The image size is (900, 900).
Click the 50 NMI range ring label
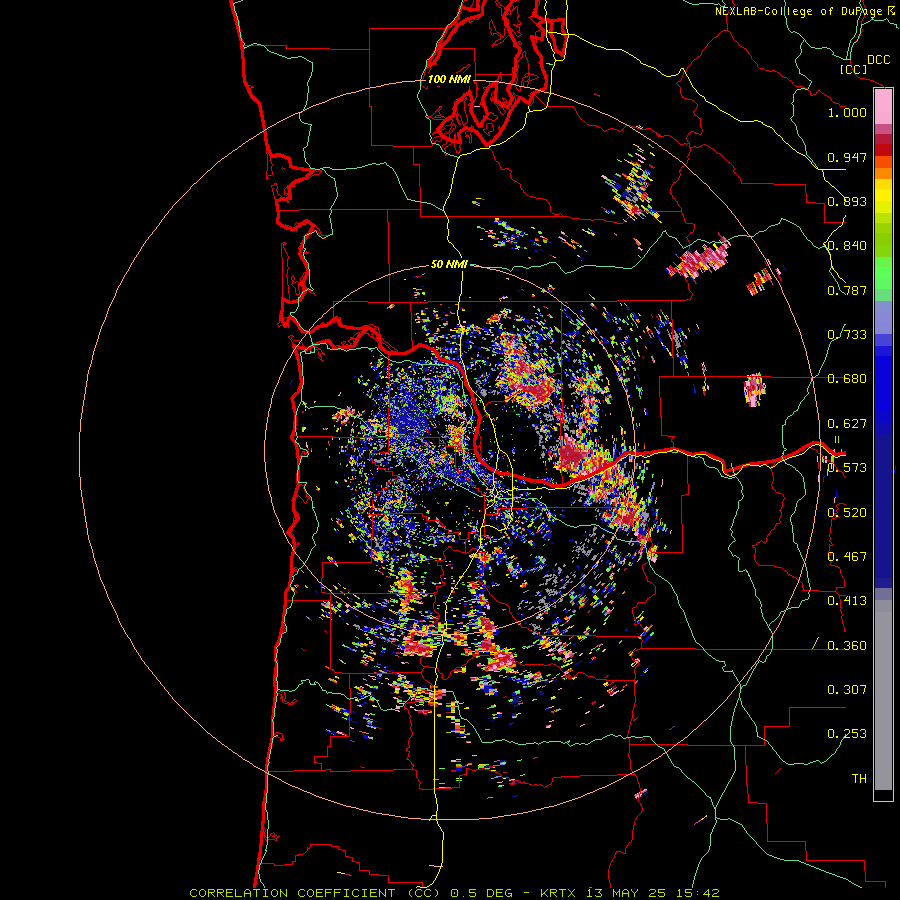click(449, 264)
